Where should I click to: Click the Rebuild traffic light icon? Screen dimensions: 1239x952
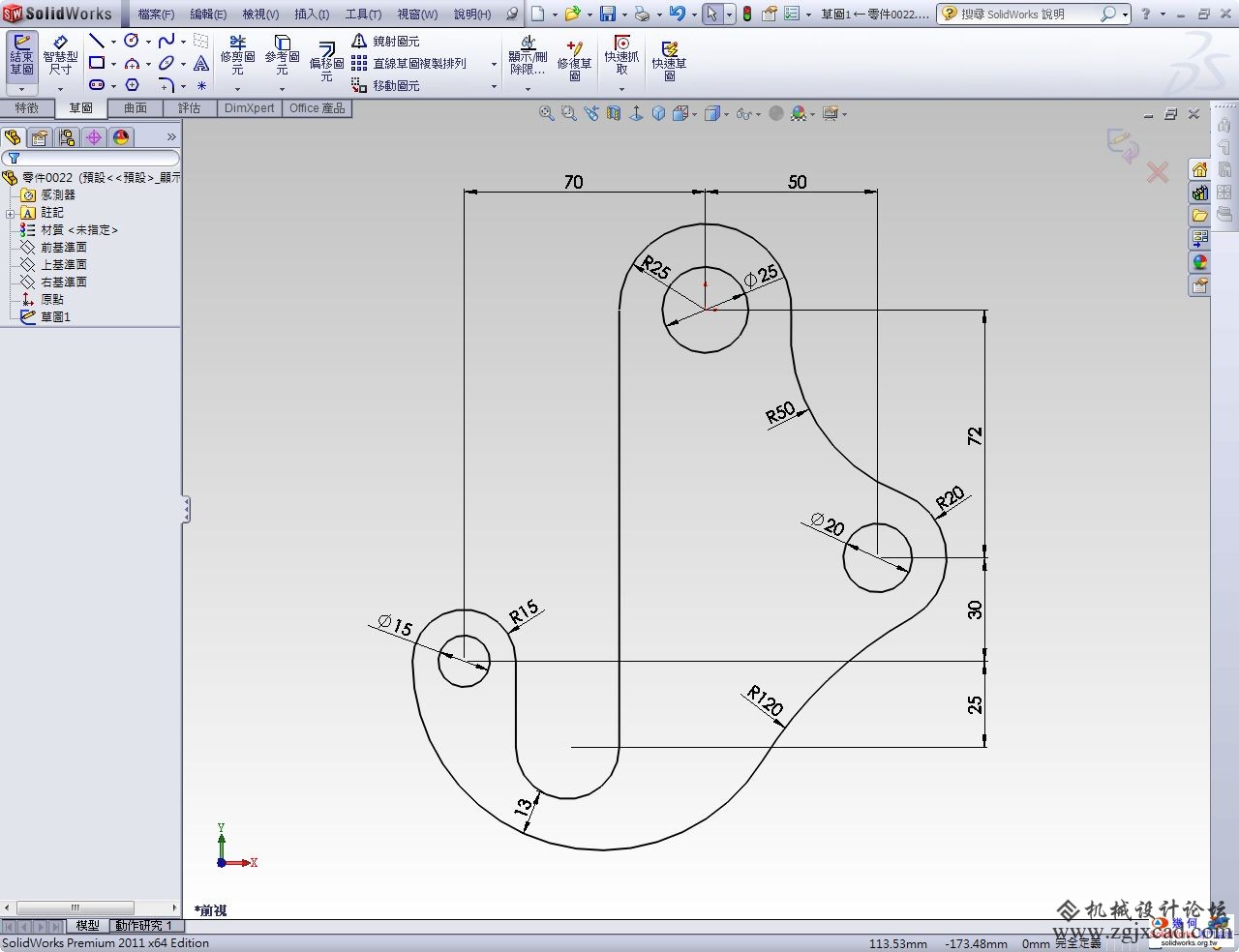click(747, 14)
